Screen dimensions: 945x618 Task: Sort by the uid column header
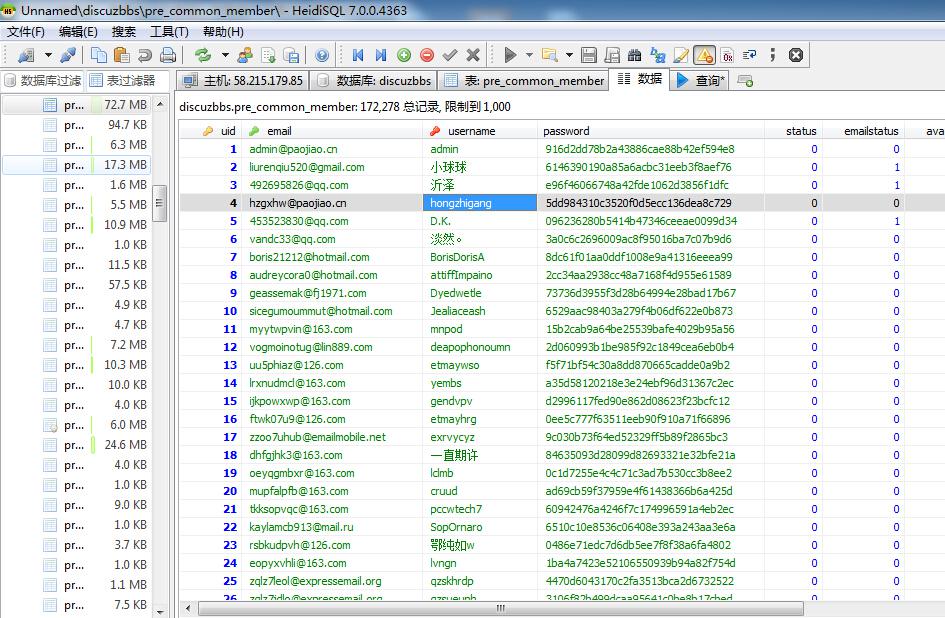(211, 131)
